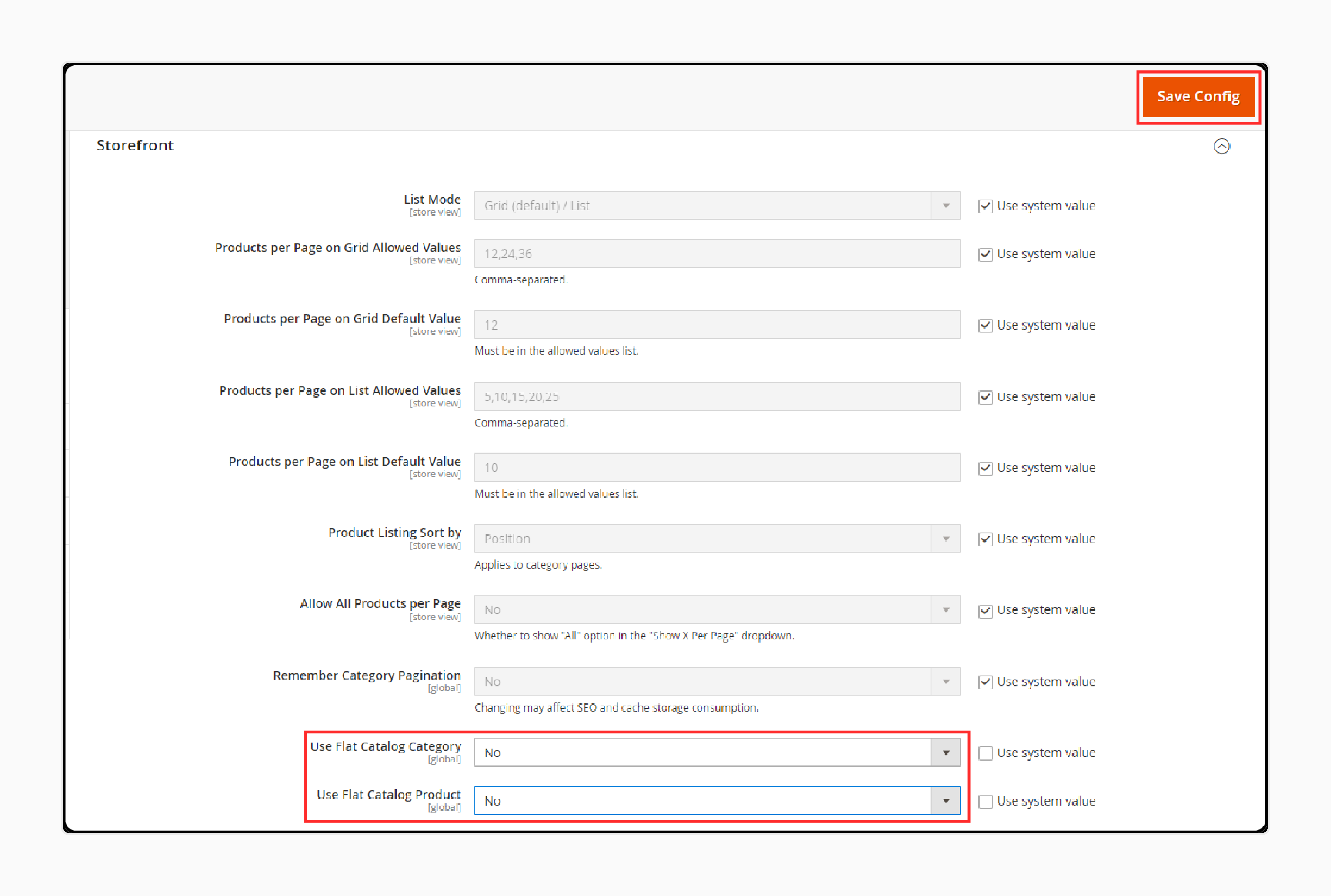Uncheck system value for Grid Default Value
The width and height of the screenshot is (1331, 896).
tap(985, 325)
